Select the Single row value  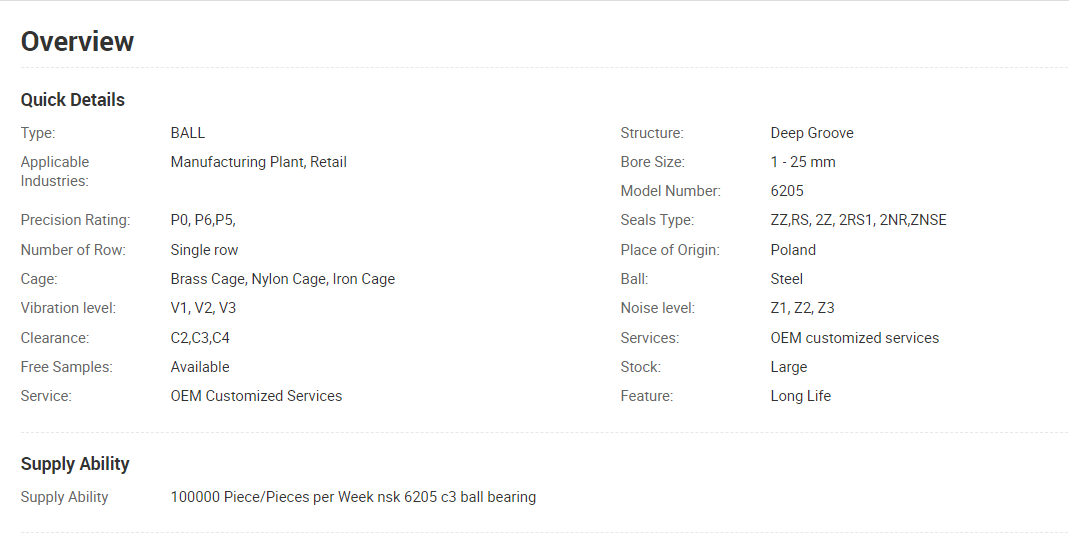204,250
